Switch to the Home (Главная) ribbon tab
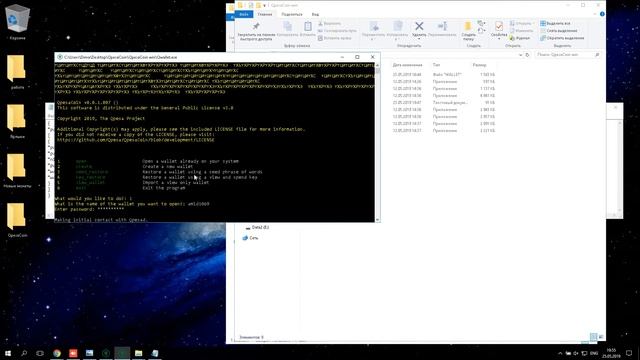The width and height of the screenshot is (640, 360). pos(264,14)
